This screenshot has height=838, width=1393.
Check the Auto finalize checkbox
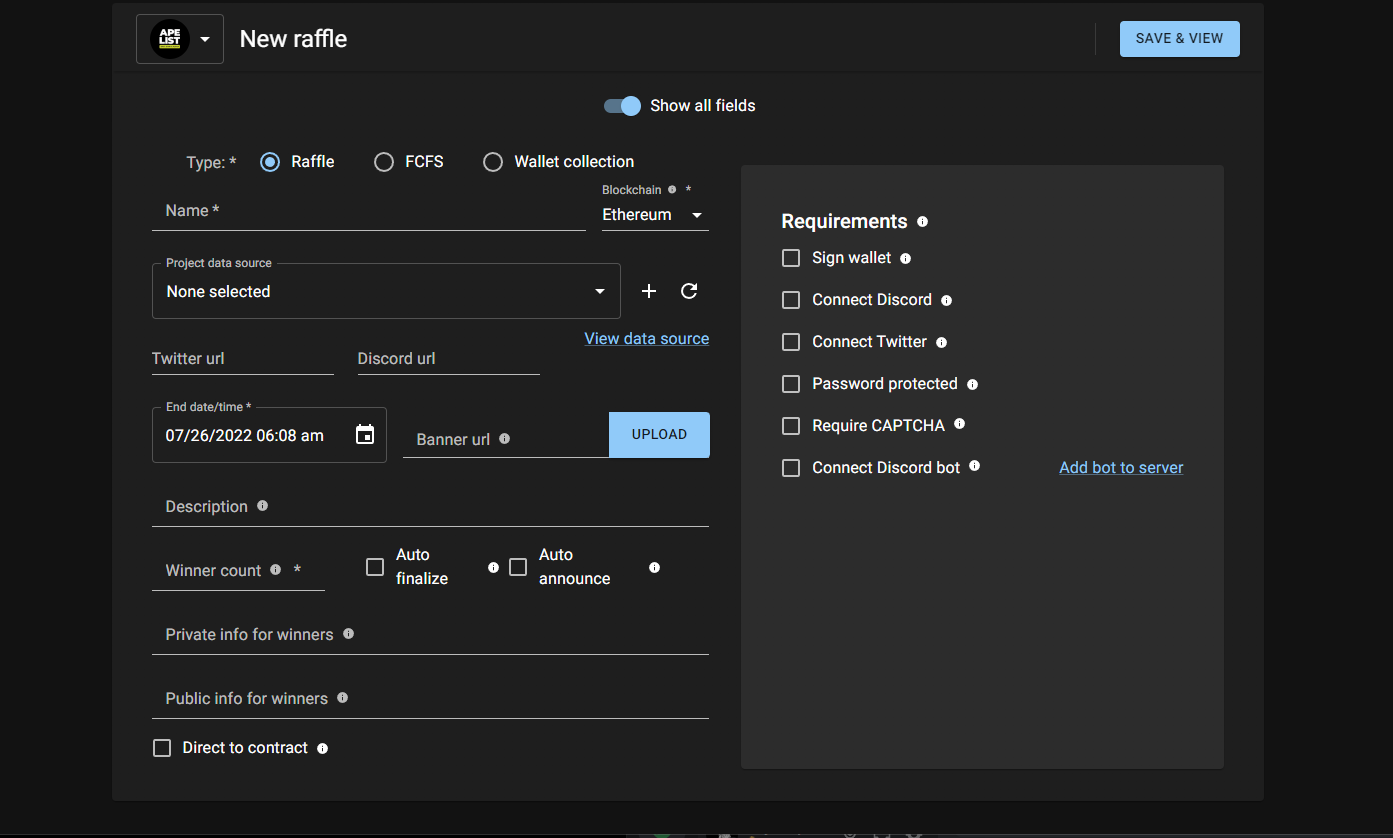375,567
